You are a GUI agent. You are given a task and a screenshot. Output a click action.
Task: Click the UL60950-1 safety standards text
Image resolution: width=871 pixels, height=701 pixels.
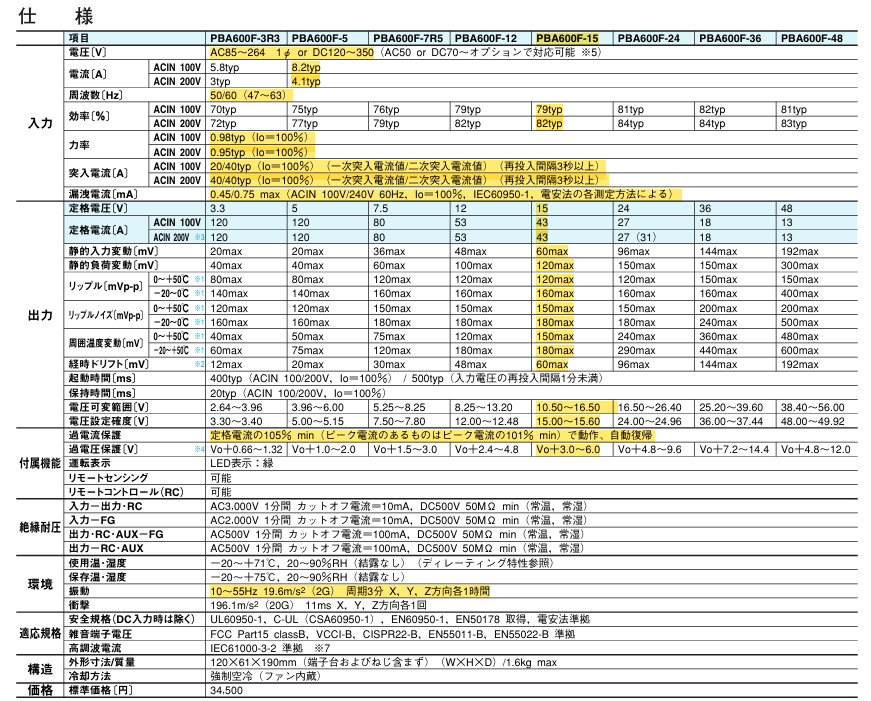400,619
